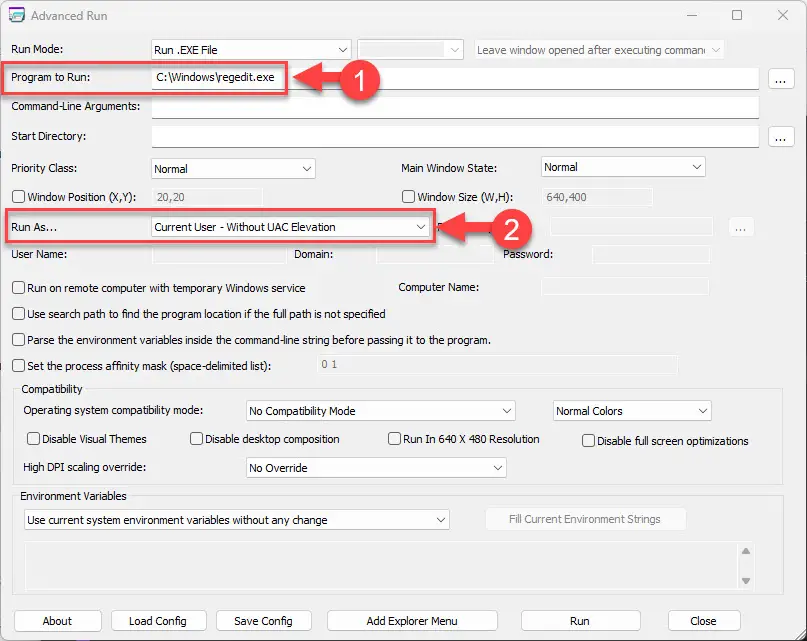Click the environment variables text area
This screenshot has width=807, height=641.
coord(381,565)
